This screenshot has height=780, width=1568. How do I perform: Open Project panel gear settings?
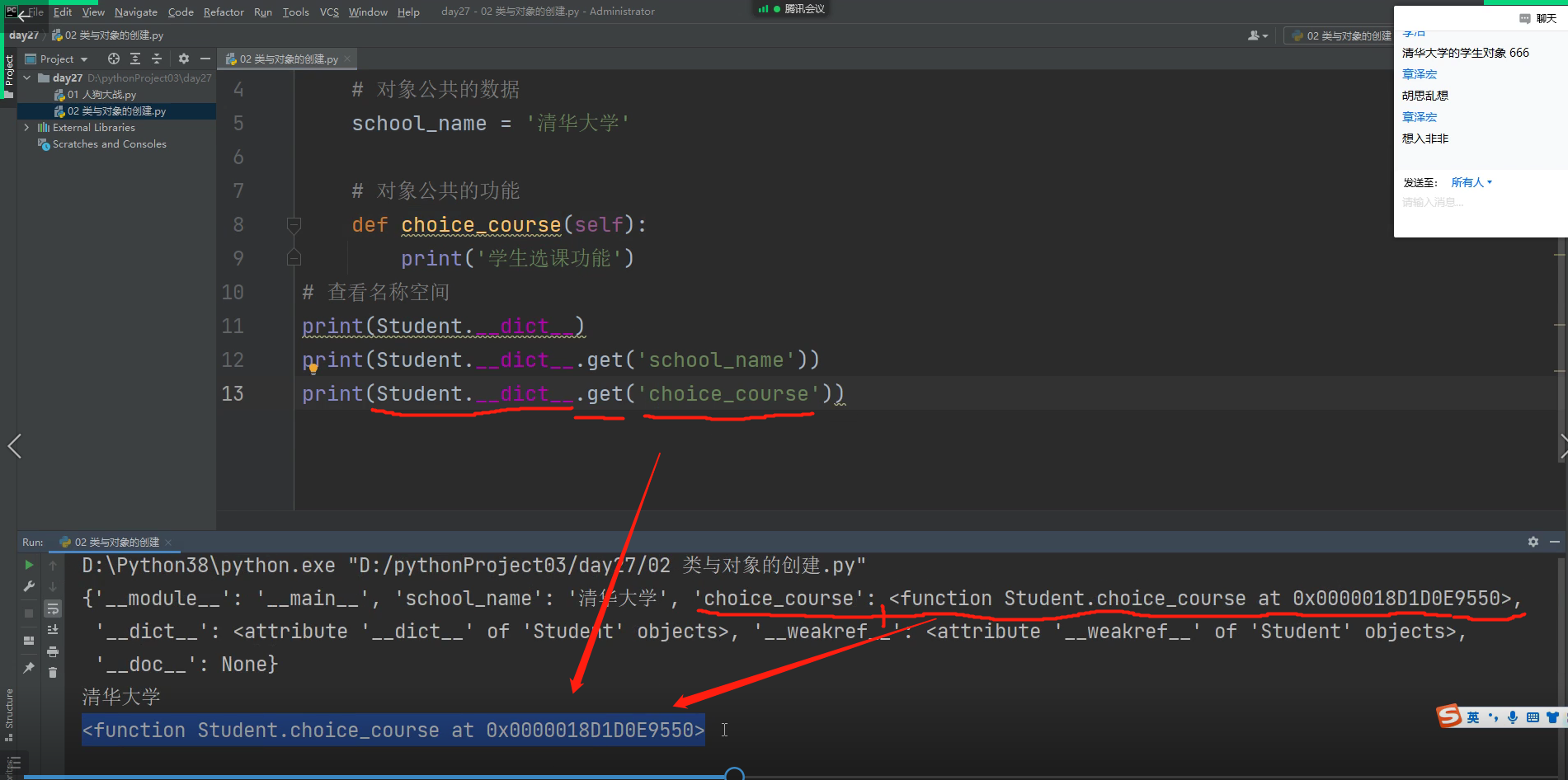184,59
